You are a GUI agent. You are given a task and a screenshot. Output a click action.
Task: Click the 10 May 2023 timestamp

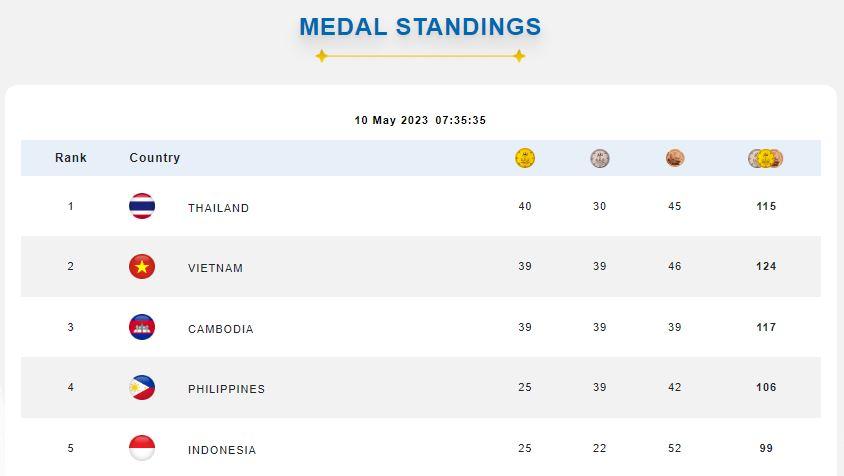(420, 120)
